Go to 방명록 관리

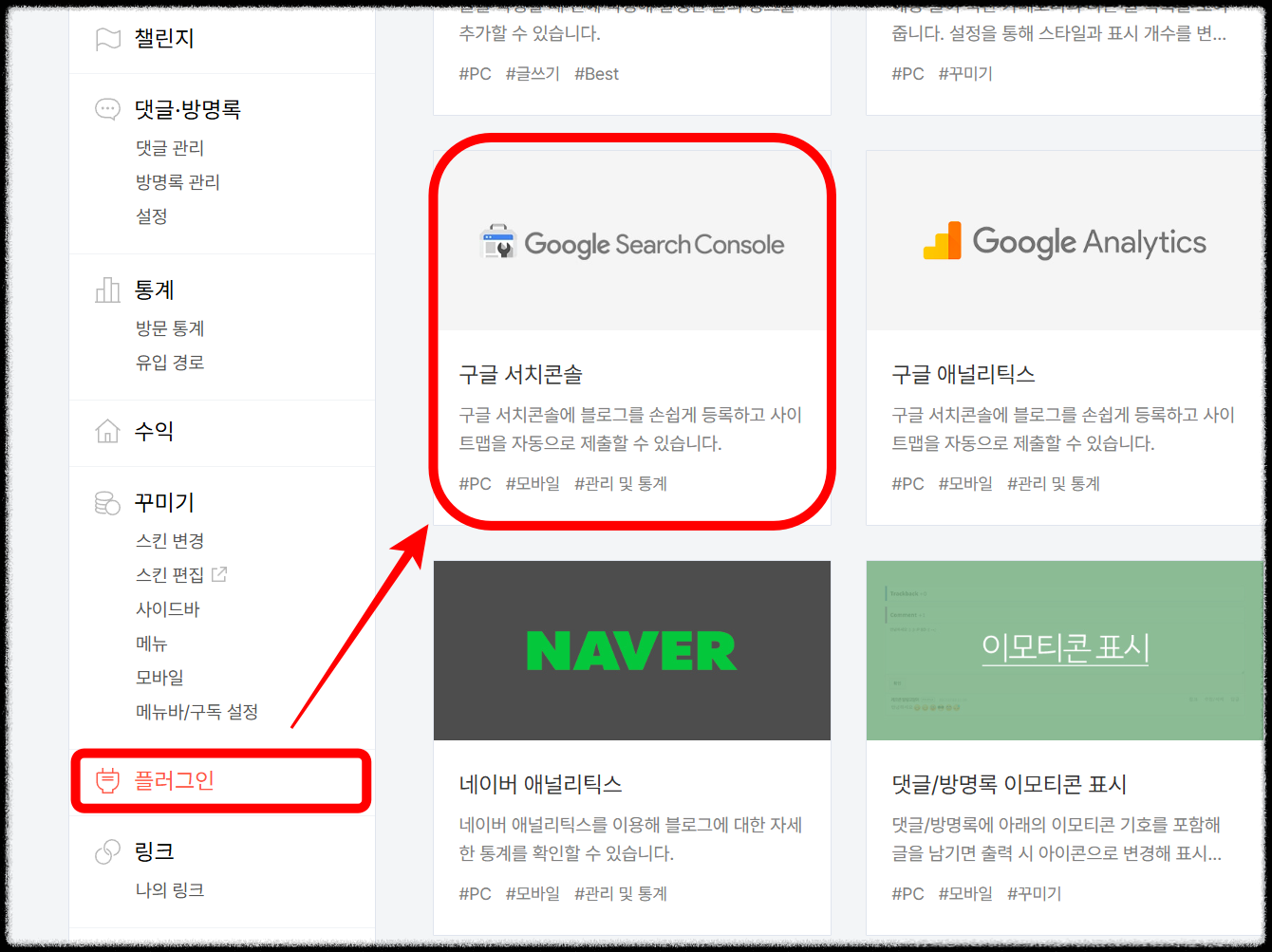[178, 182]
